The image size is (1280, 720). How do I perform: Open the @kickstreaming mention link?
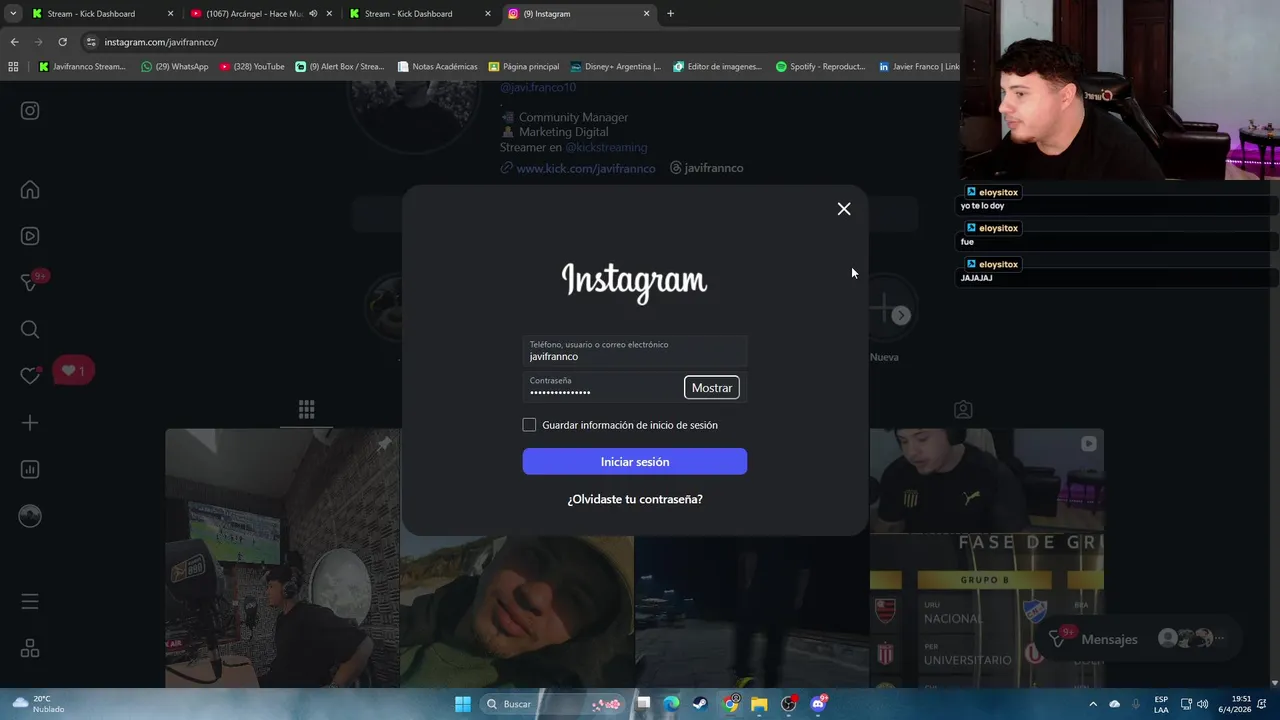coord(606,147)
